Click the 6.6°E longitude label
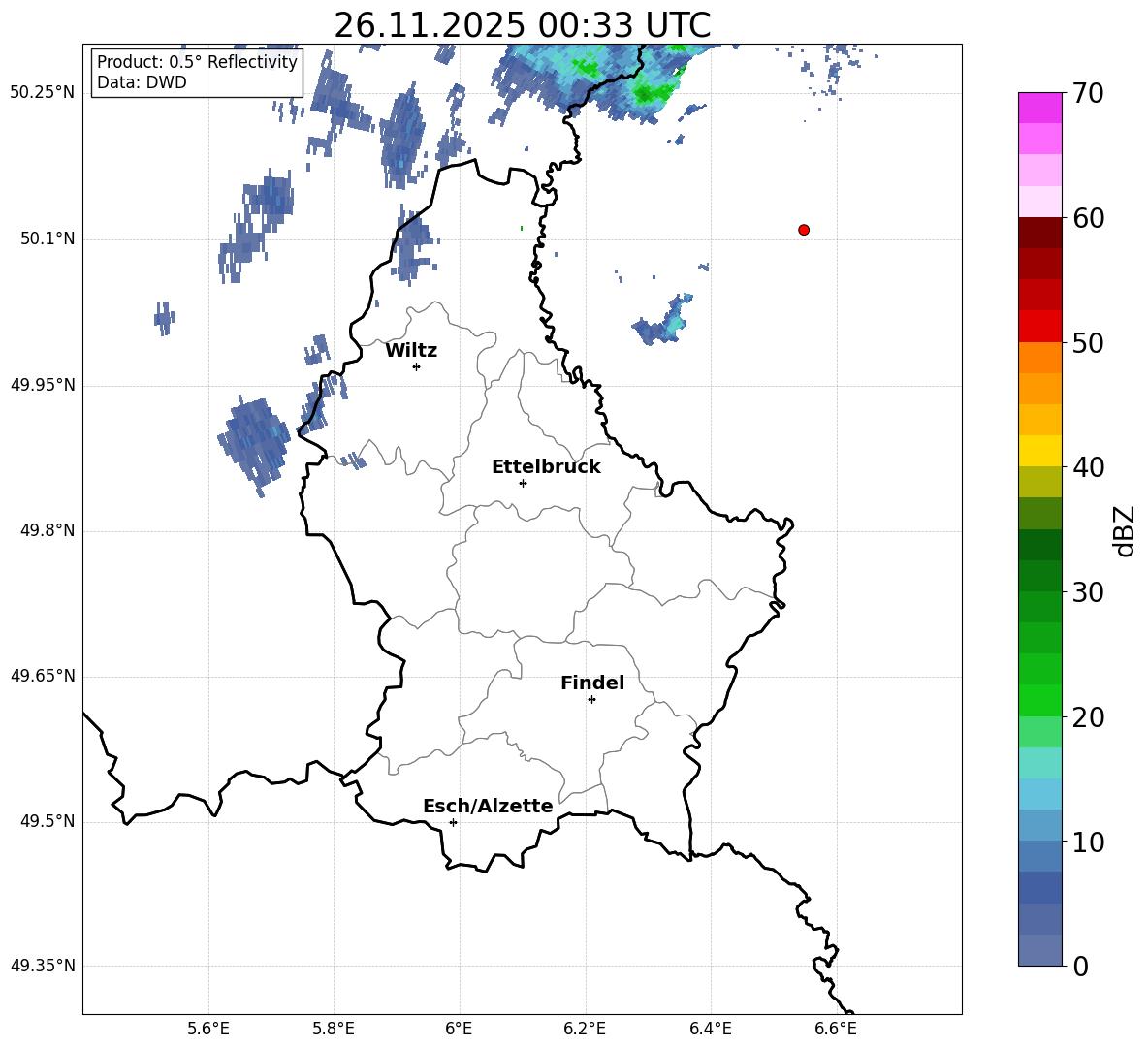This screenshot has width=1148, height=1048. point(836,1029)
